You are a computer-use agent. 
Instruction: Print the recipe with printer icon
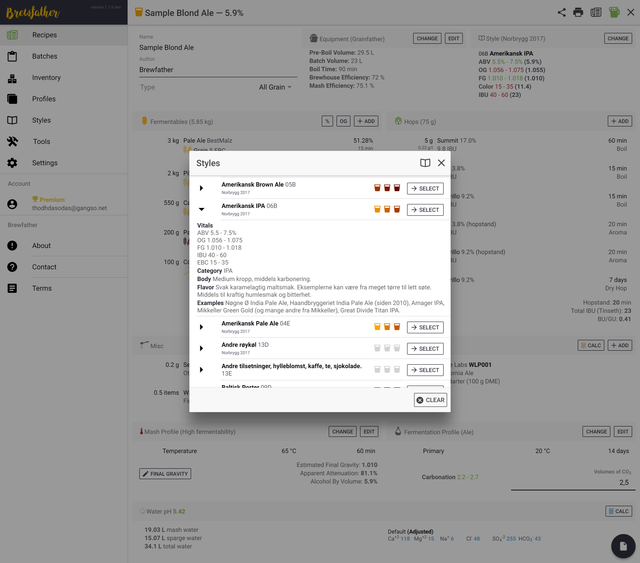pyautogui.click(x=578, y=12)
